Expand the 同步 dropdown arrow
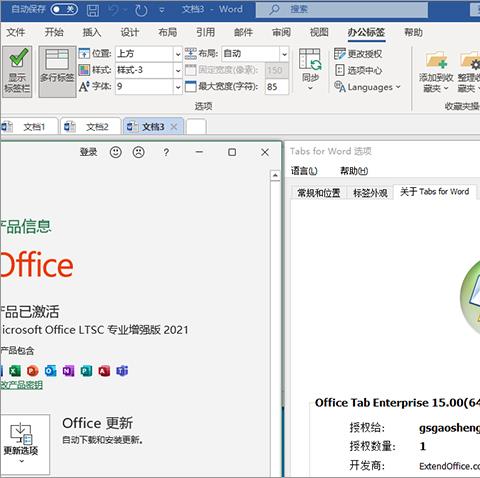The height and width of the screenshot is (478, 480). click(x=310, y=88)
